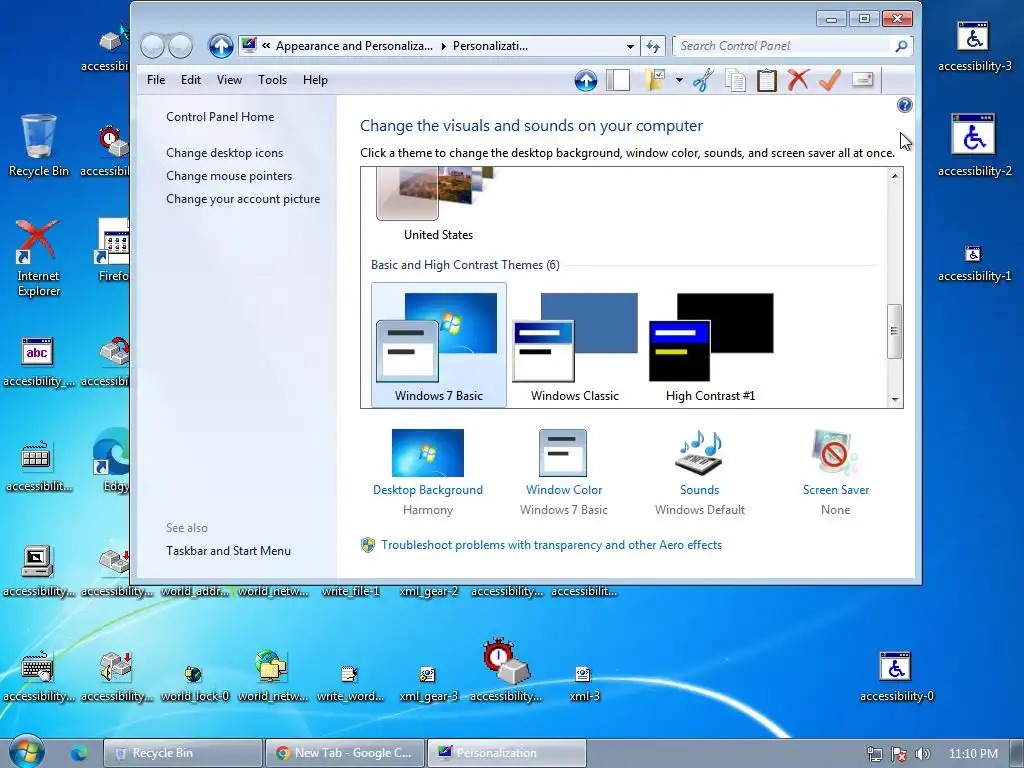Viewport: 1024px width, 768px height.
Task: Open the blue Help question mark icon
Action: click(x=904, y=105)
